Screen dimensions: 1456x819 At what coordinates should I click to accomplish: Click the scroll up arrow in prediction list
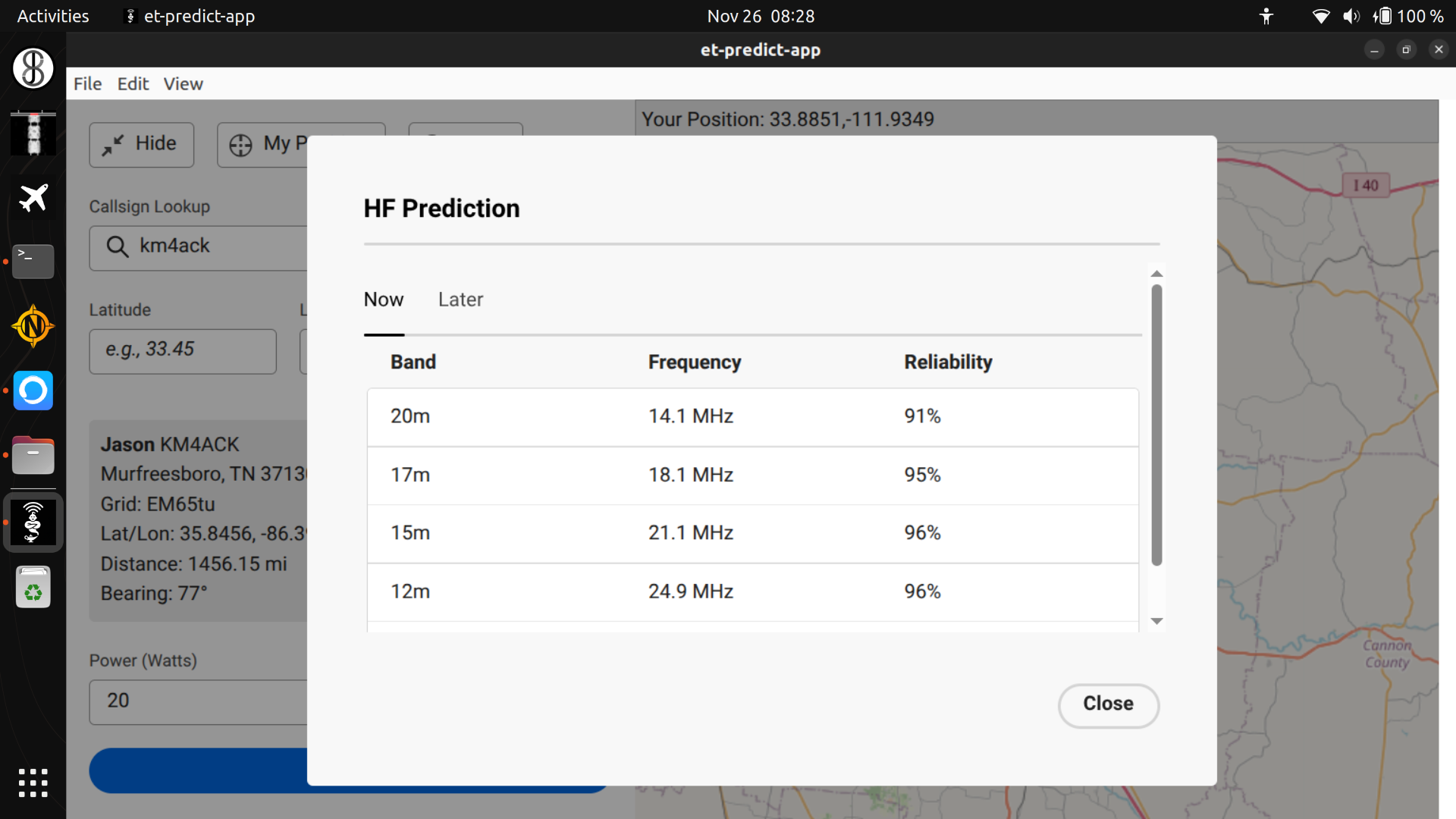point(1156,274)
